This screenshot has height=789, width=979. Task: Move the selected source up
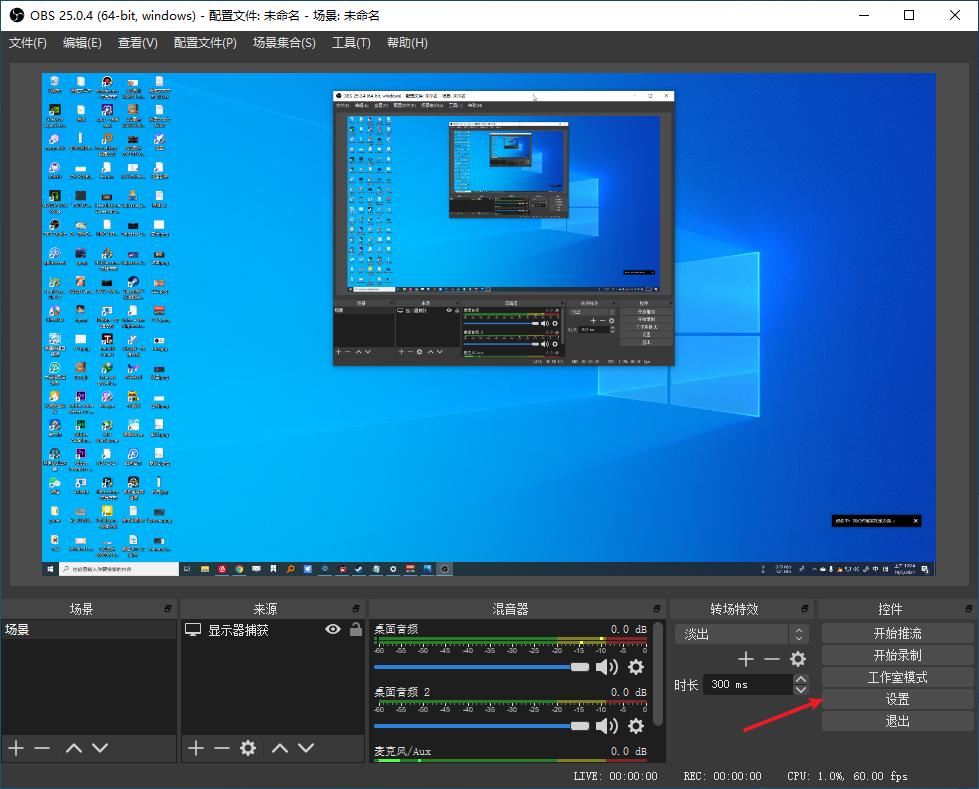click(280, 748)
